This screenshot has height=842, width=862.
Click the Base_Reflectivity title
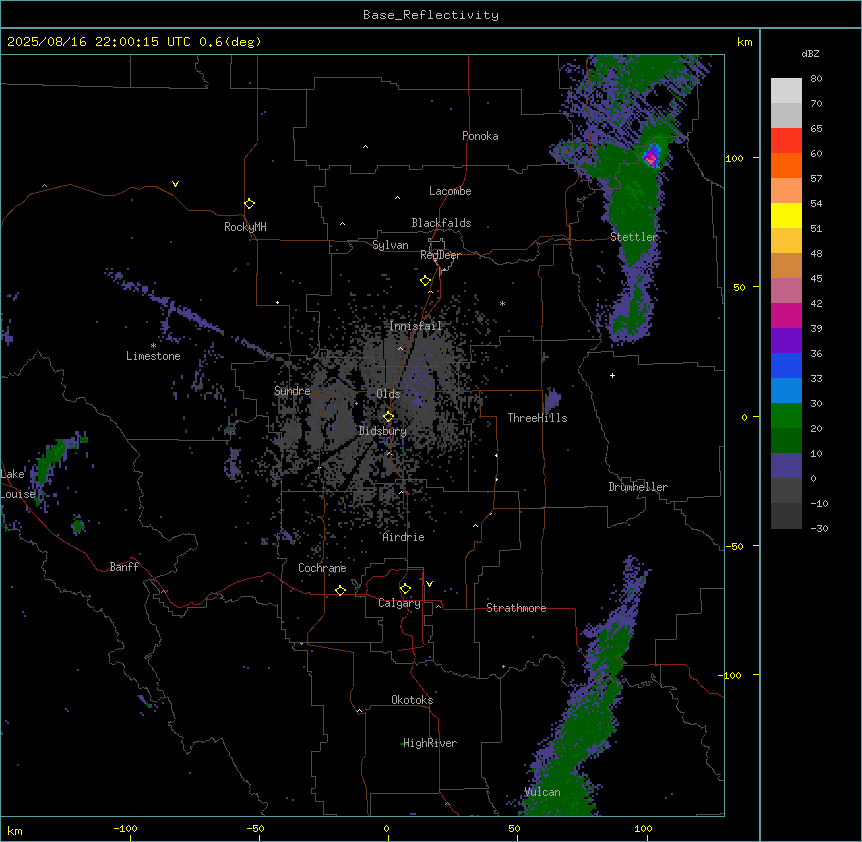(x=431, y=15)
